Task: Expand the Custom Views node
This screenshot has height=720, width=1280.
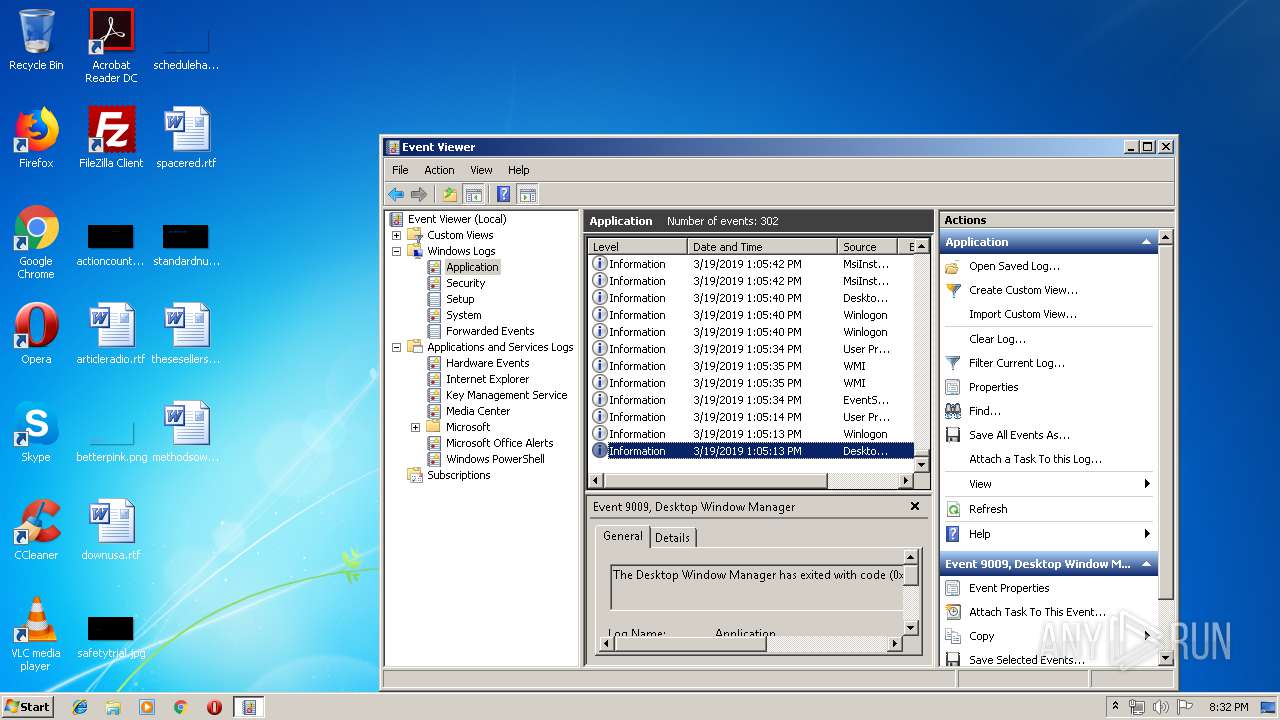Action: [x=396, y=235]
